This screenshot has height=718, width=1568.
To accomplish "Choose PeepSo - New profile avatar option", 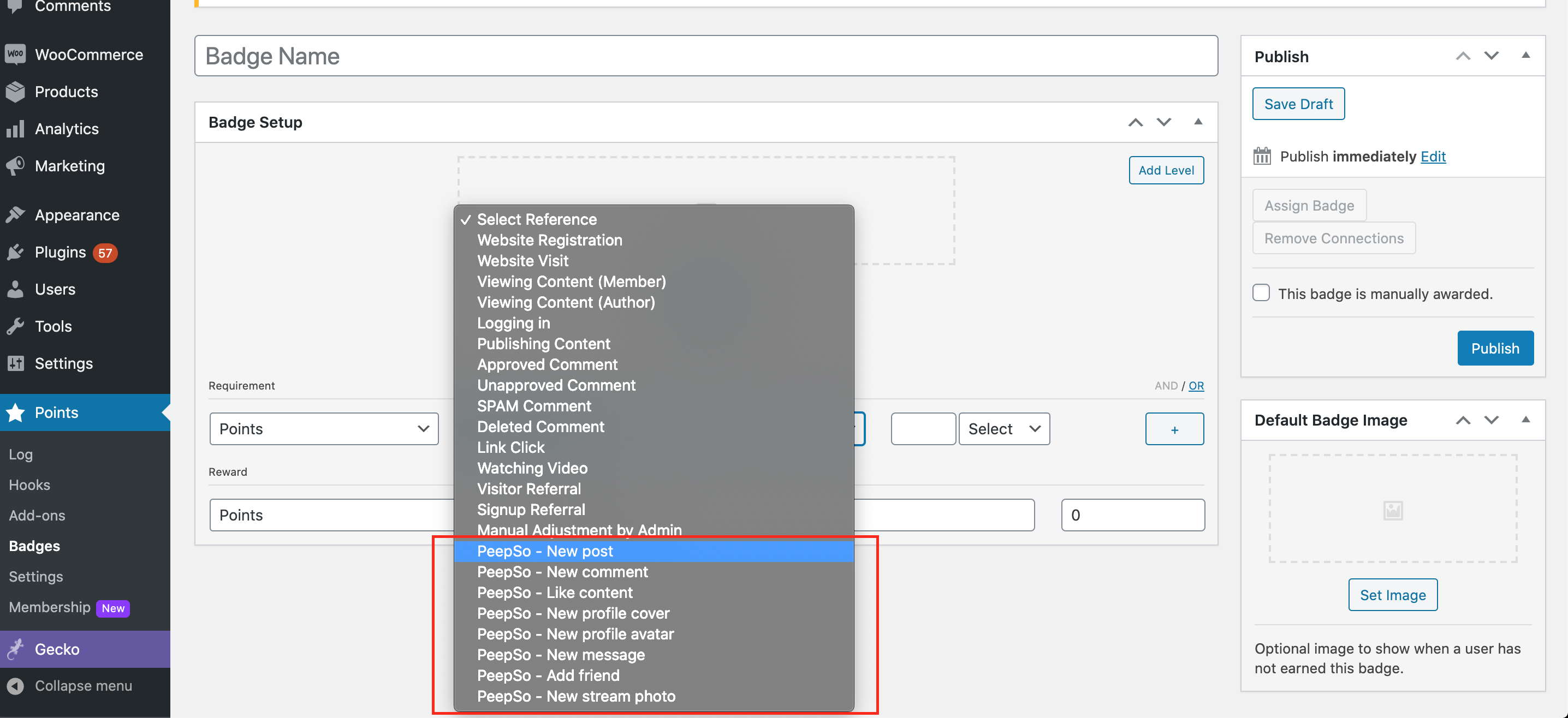I will [654, 633].
